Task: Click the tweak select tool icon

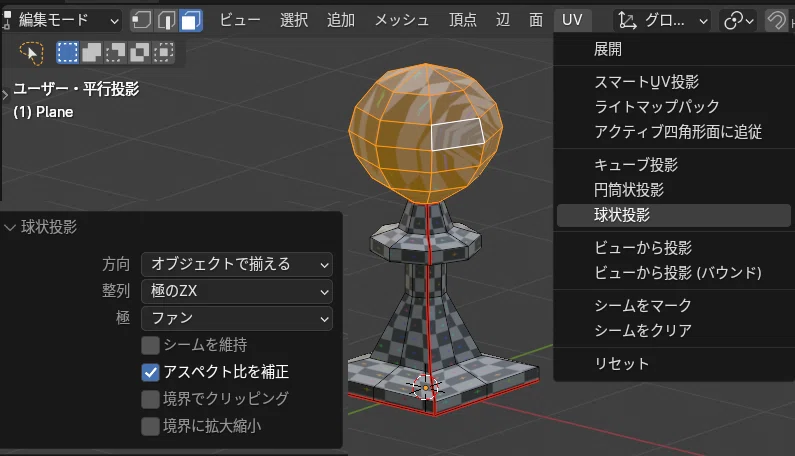Action: tap(31, 53)
